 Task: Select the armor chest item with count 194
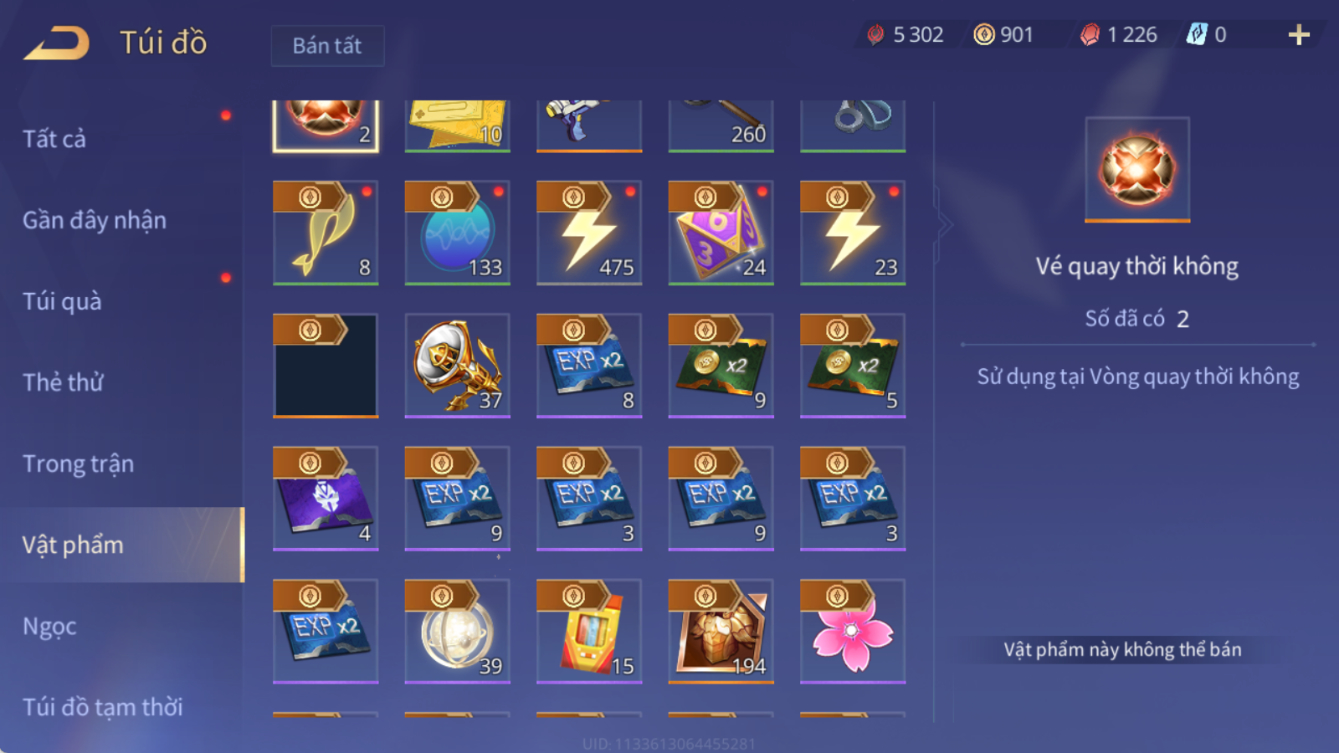(x=721, y=632)
